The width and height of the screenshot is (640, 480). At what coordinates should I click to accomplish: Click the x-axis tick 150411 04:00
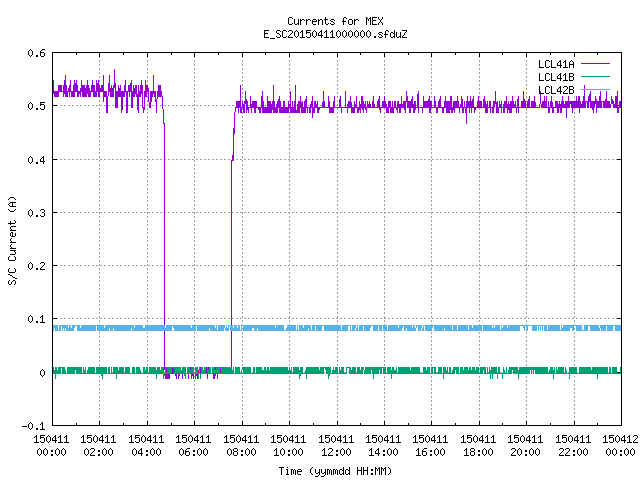[146, 445]
